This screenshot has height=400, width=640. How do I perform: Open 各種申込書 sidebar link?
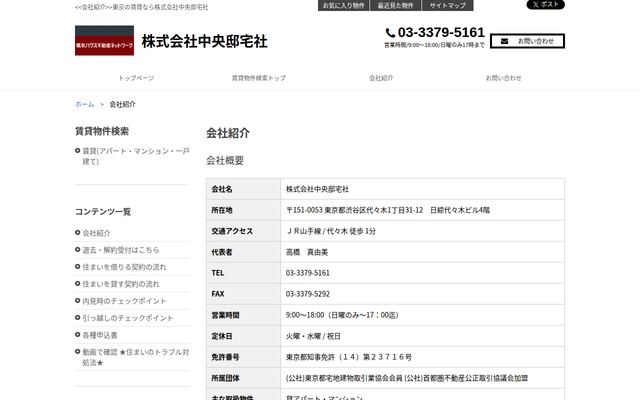pyautogui.click(x=100, y=335)
